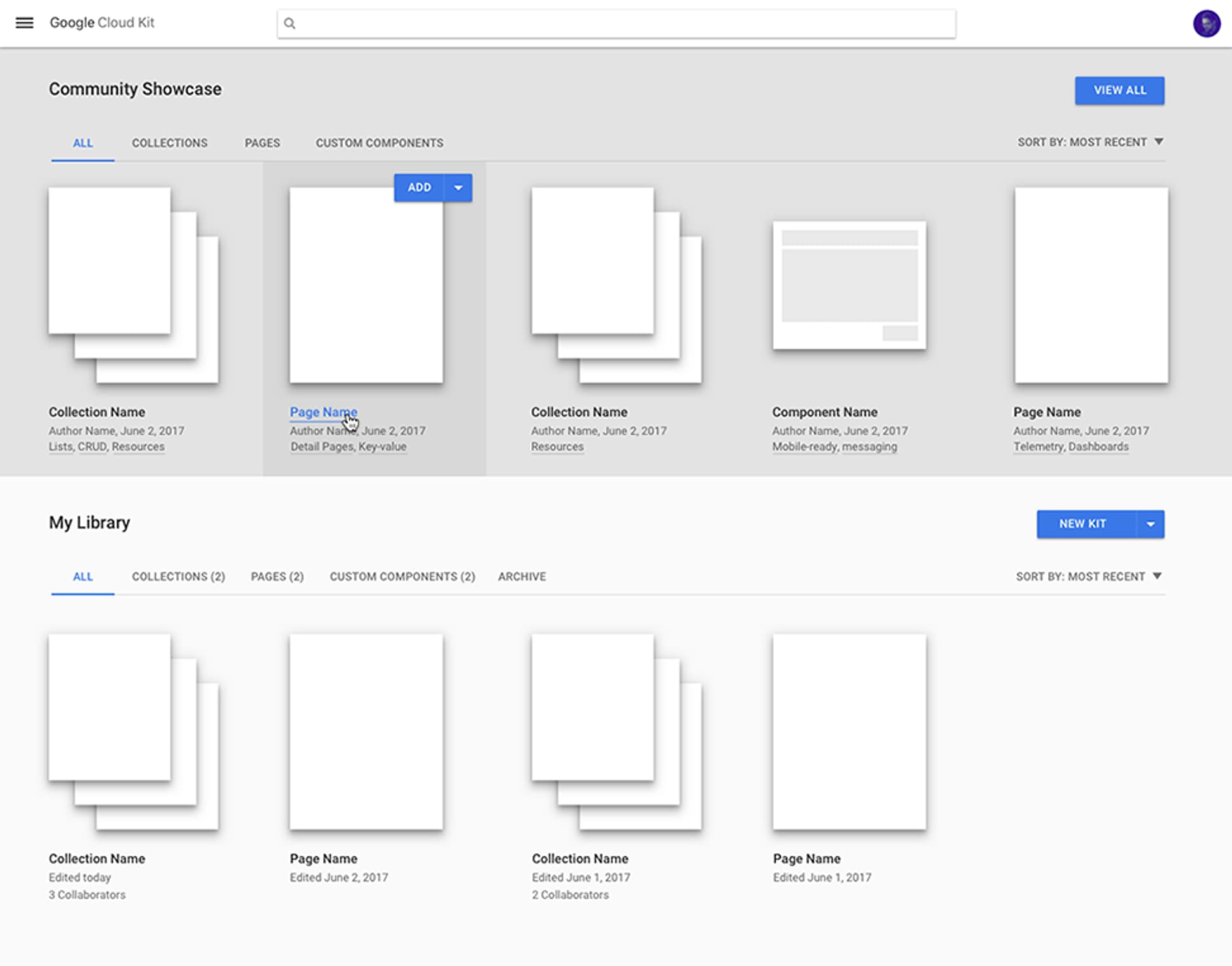Open the highlighted Page Name link
1232x966 pixels.
(x=323, y=412)
